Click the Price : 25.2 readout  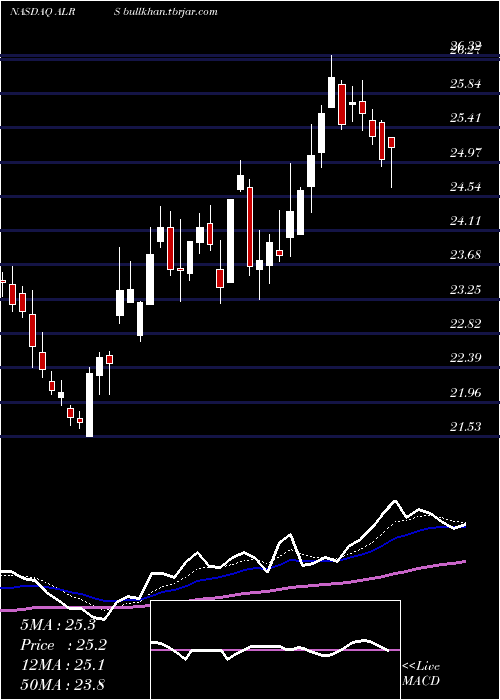point(64,645)
